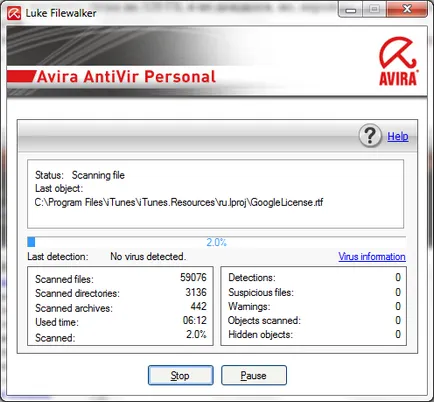Click the 'Scanned directories:' label
Screen dimensions: 434x402
pyautogui.click(x=77, y=293)
